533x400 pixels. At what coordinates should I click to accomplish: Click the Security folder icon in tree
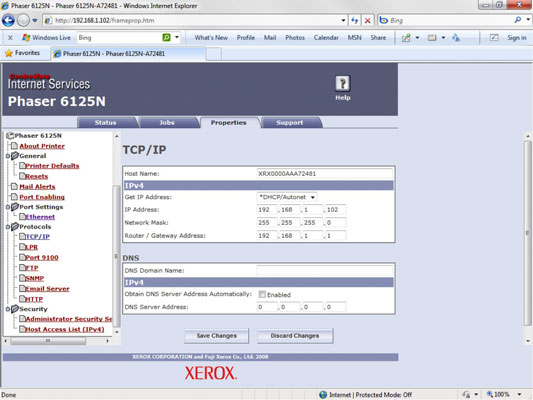[15, 309]
